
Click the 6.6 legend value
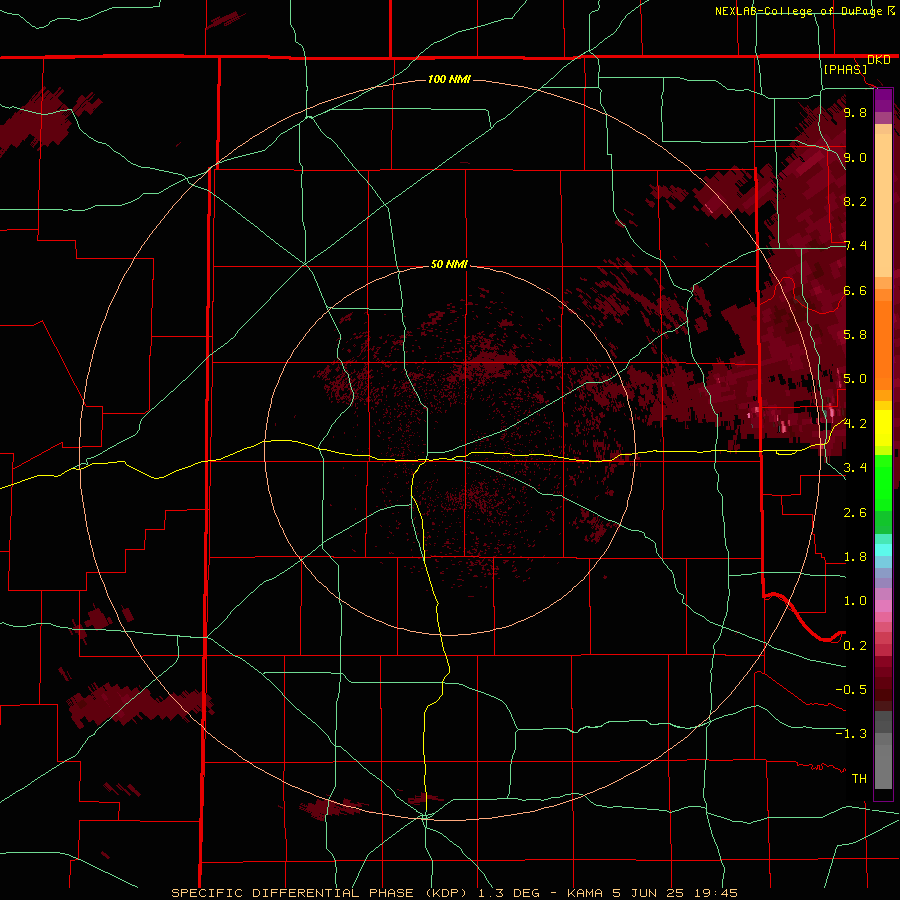pos(855,290)
